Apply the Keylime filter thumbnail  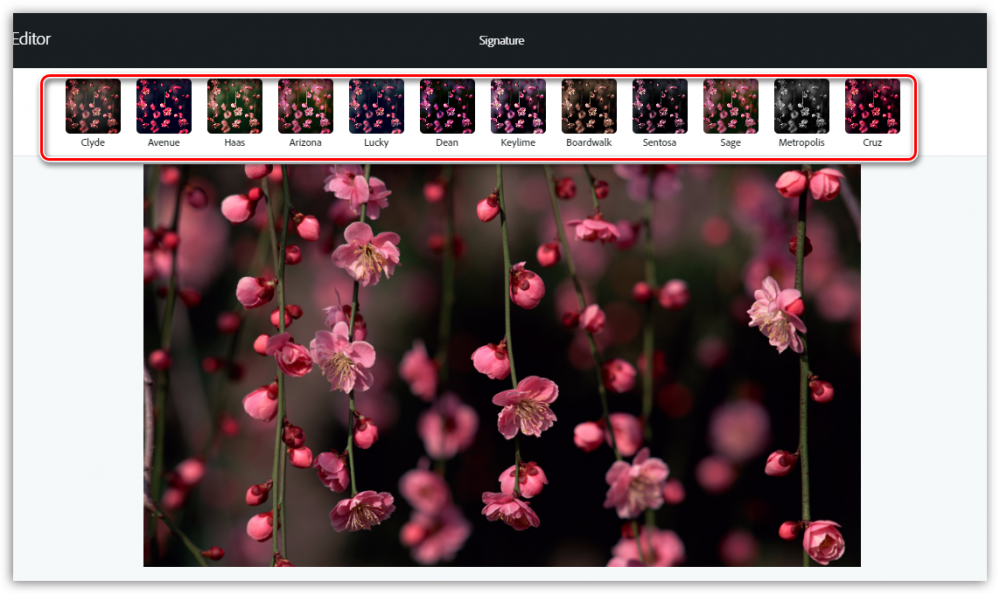pyautogui.click(x=518, y=106)
